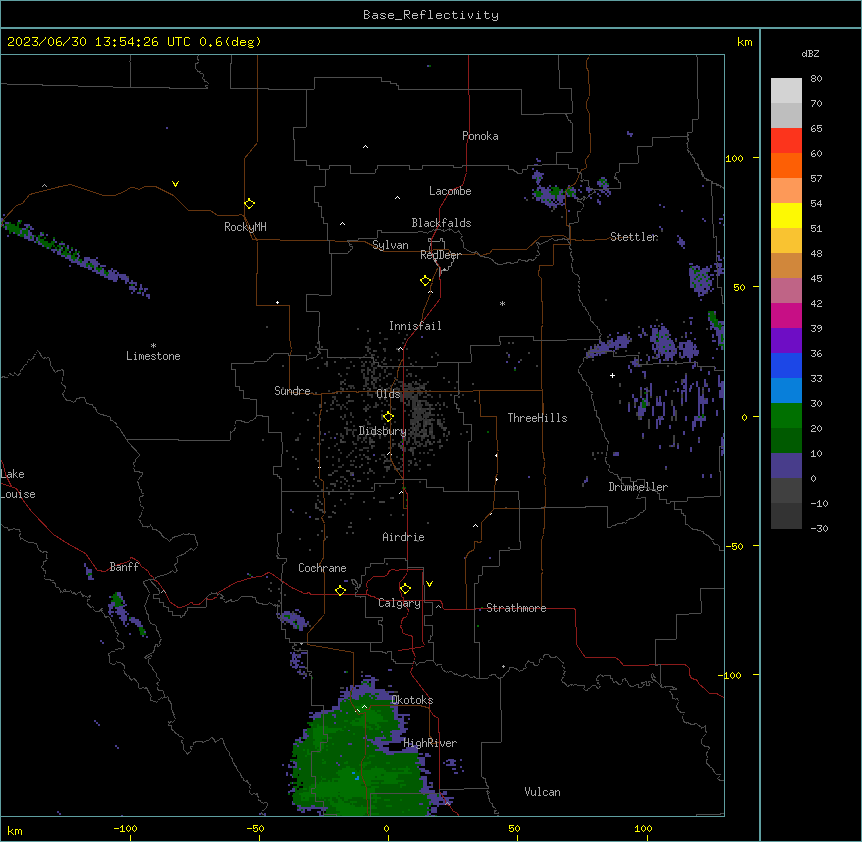Viewport: 862px width, 842px height.
Task: Click the RockyMH label
Action: tap(245, 227)
